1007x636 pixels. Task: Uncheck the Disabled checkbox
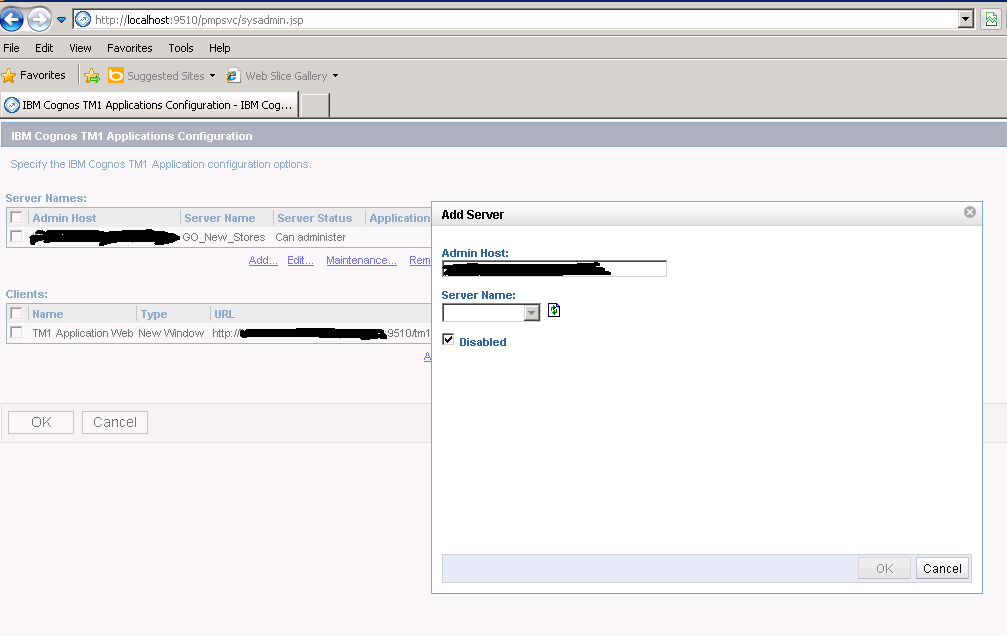[x=448, y=340]
